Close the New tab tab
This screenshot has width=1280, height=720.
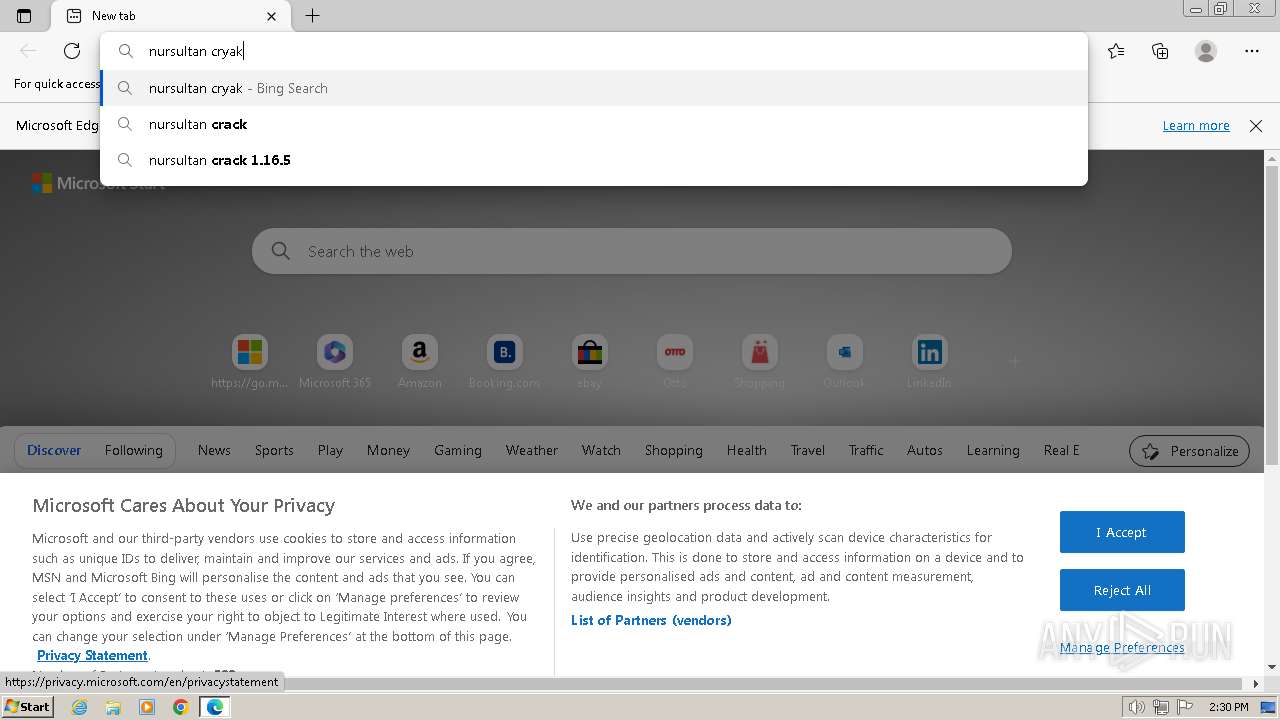click(272, 16)
